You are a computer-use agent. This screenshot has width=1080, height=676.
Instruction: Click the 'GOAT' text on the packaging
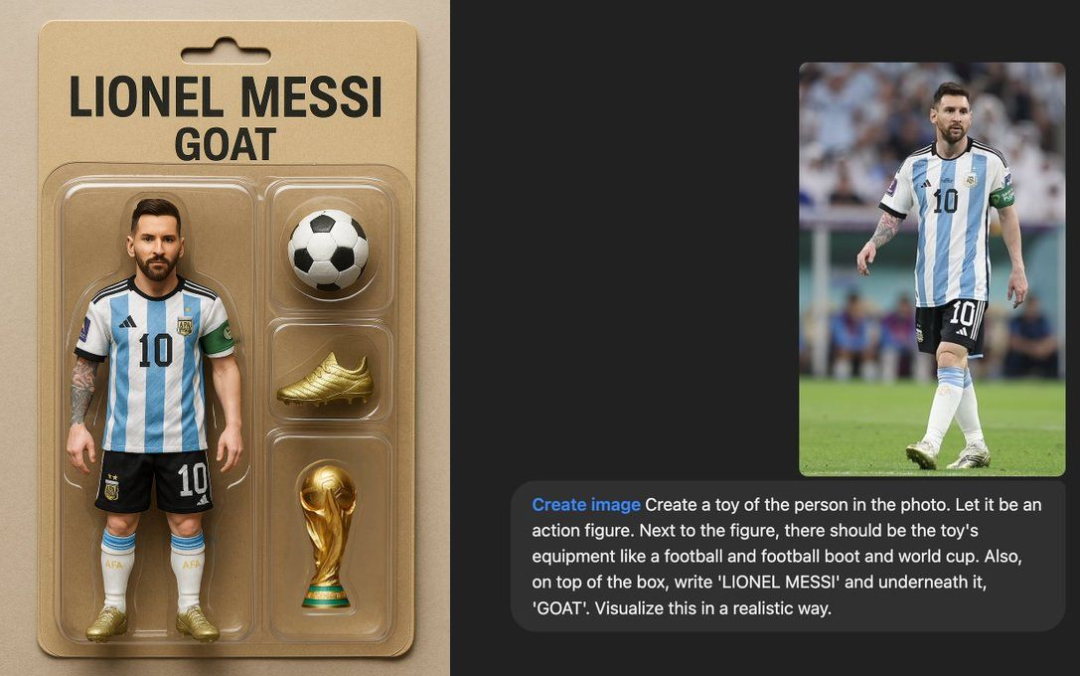tap(225, 144)
